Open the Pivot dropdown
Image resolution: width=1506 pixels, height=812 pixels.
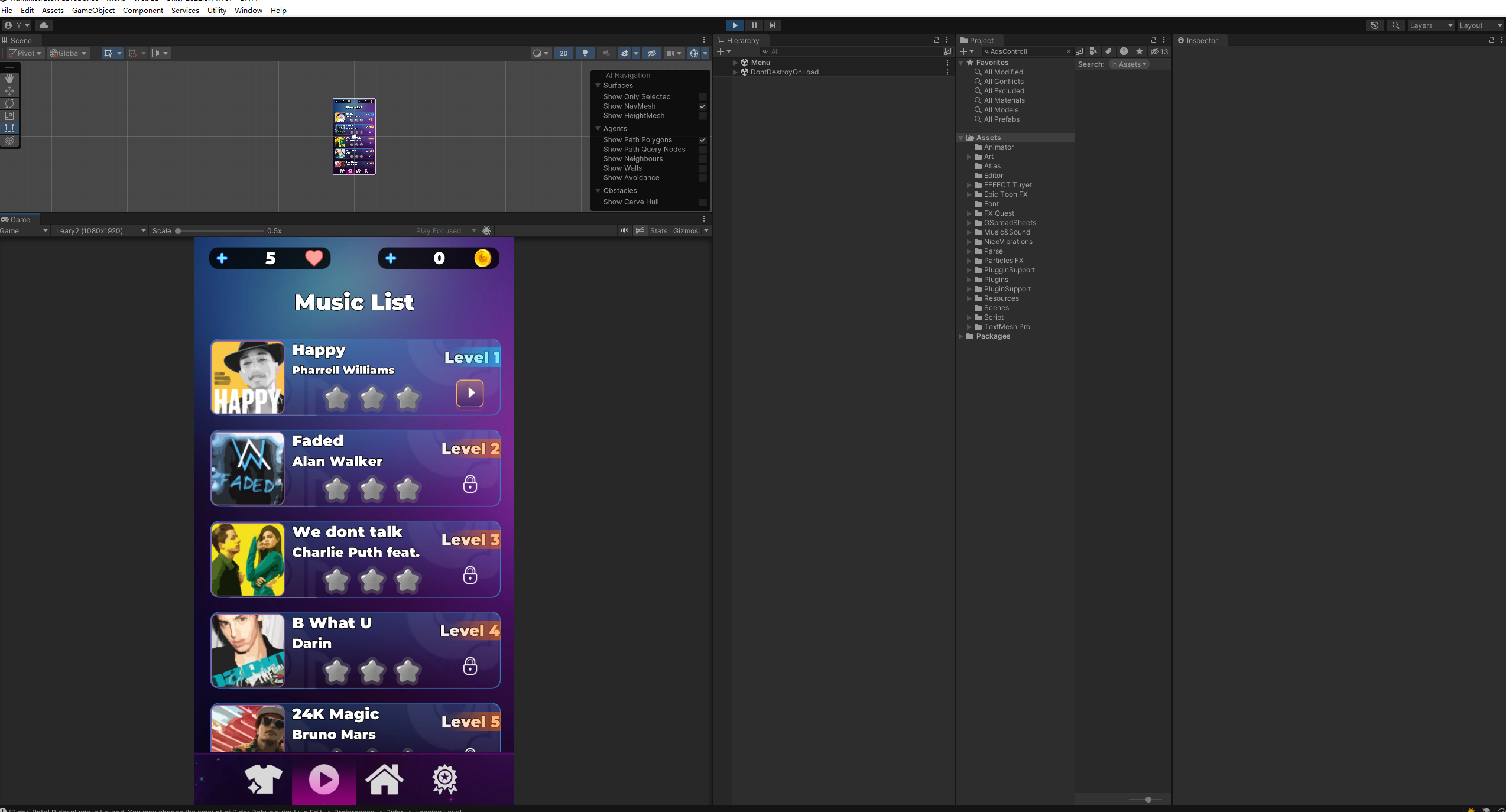click(25, 53)
